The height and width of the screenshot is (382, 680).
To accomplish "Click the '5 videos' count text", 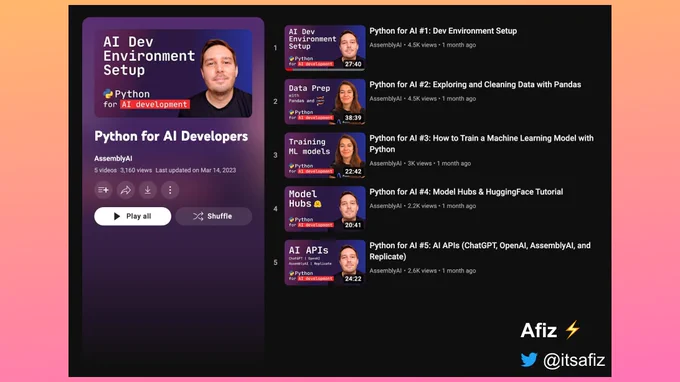I will (105, 170).
